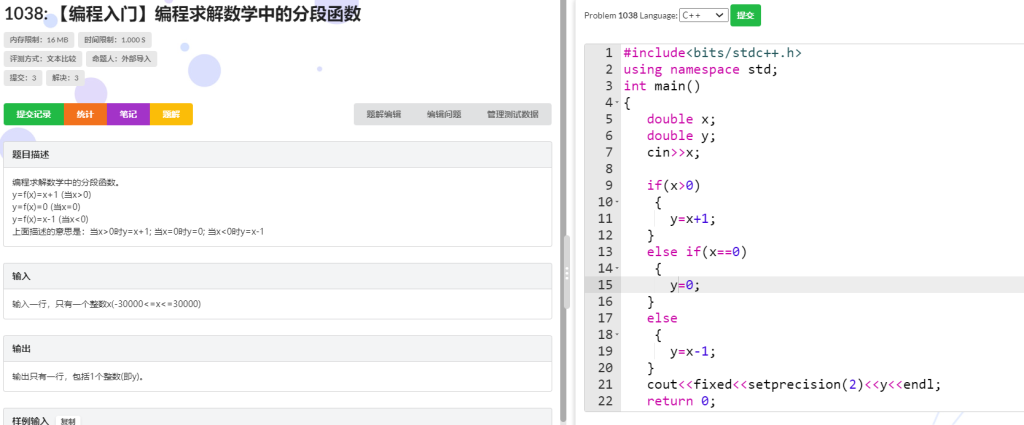Click the return 0; code line

pyautogui.click(x=681, y=401)
